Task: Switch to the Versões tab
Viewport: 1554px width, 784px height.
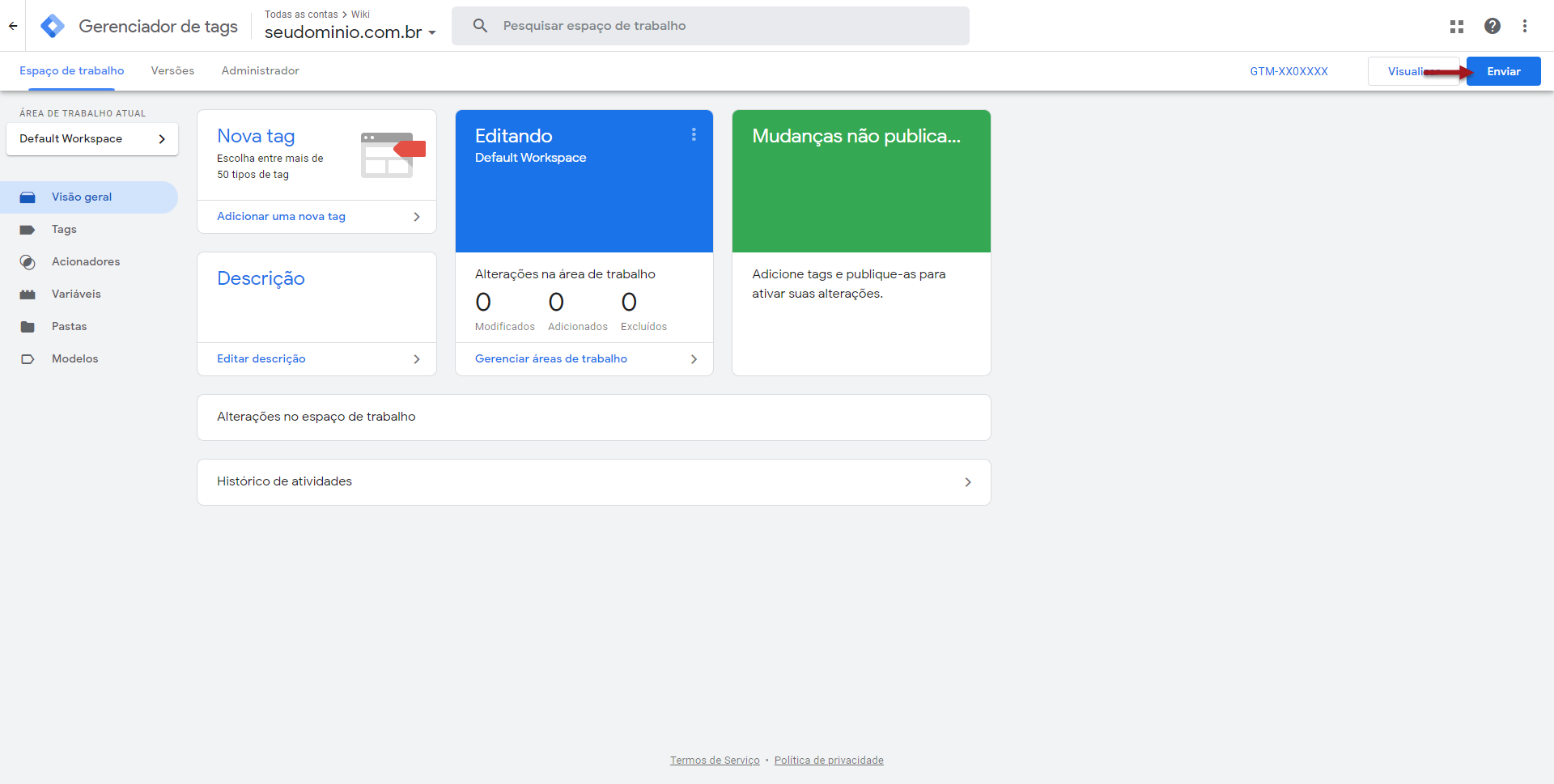Action: click(172, 71)
